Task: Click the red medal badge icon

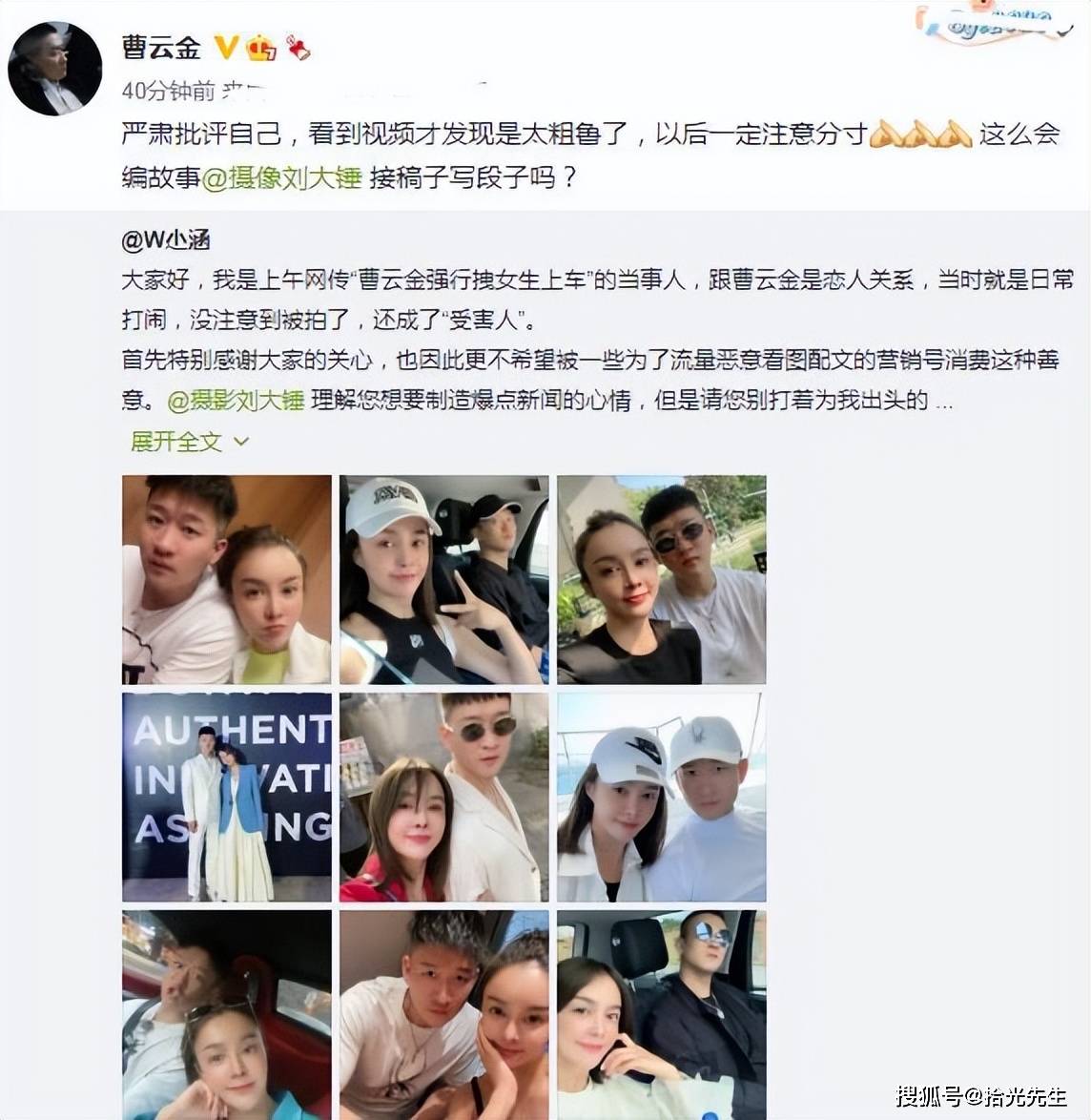Action: coord(298,48)
